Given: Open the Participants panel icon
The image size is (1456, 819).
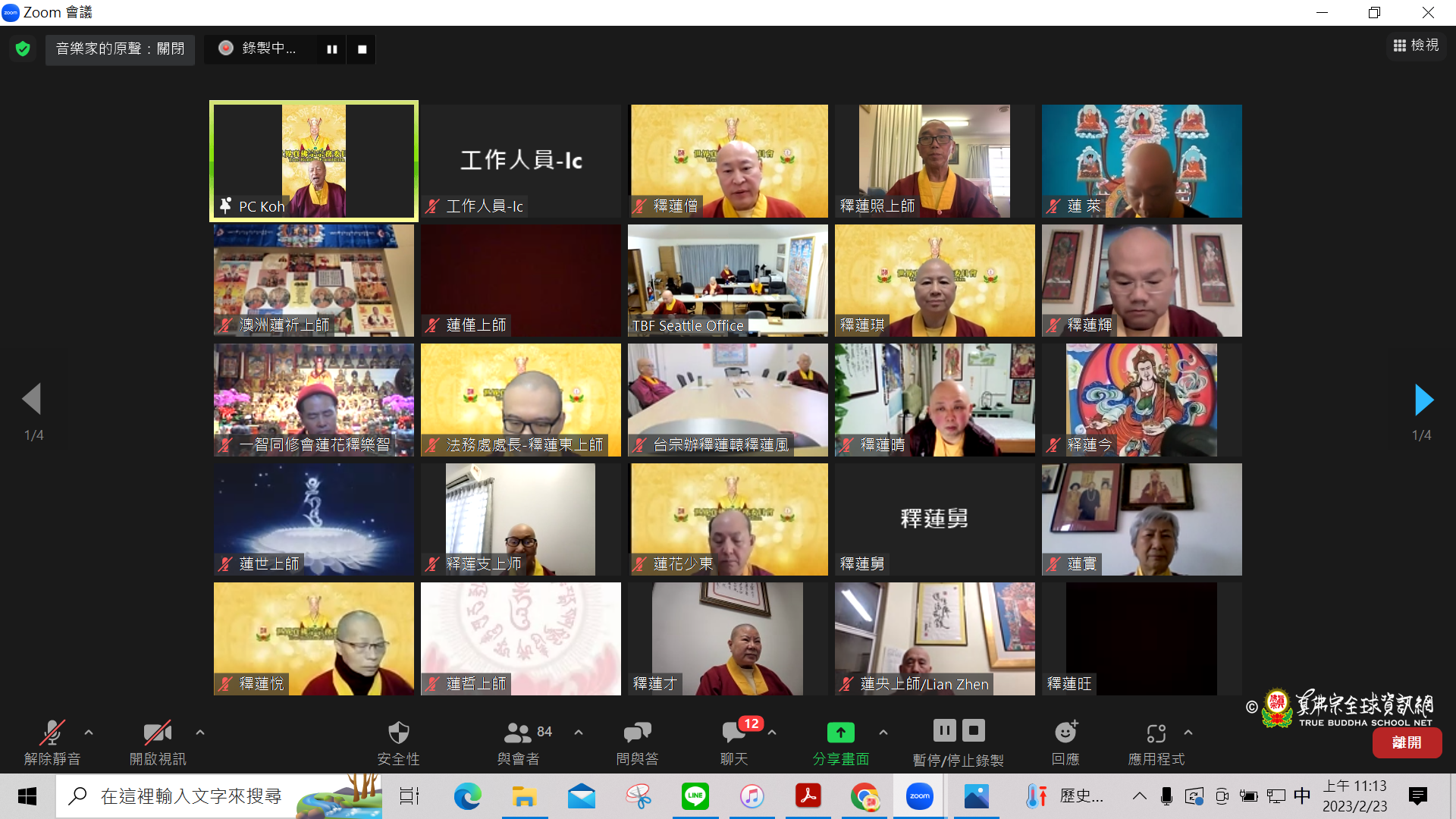Looking at the screenshot, I should point(518,733).
